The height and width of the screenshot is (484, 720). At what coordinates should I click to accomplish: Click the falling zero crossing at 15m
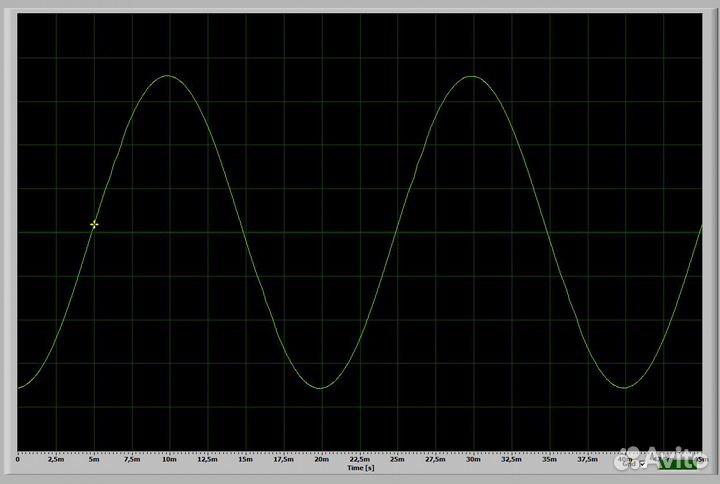click(245, 232)
